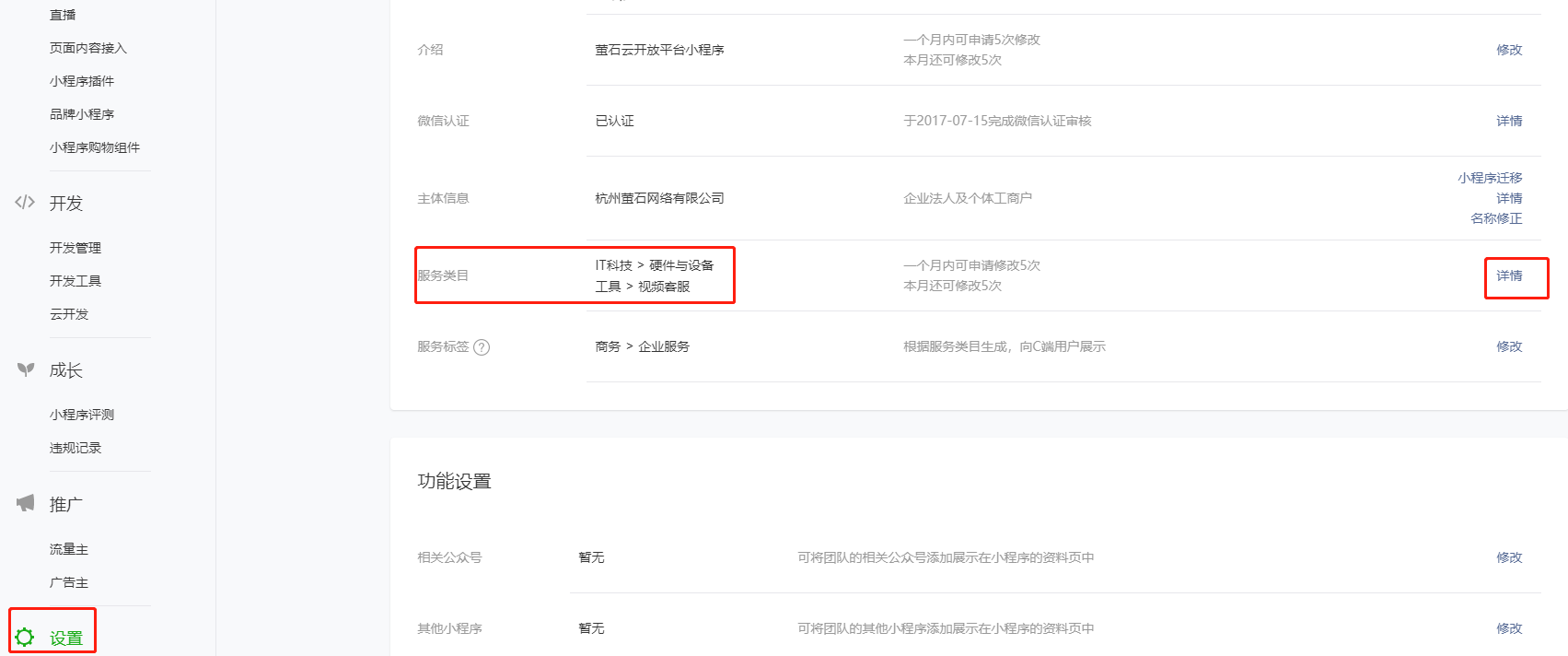Click 修改 for the 介绍 entry
Image resolution: width=1568 pixels, height=656 pixels.
click(1509, 50)
